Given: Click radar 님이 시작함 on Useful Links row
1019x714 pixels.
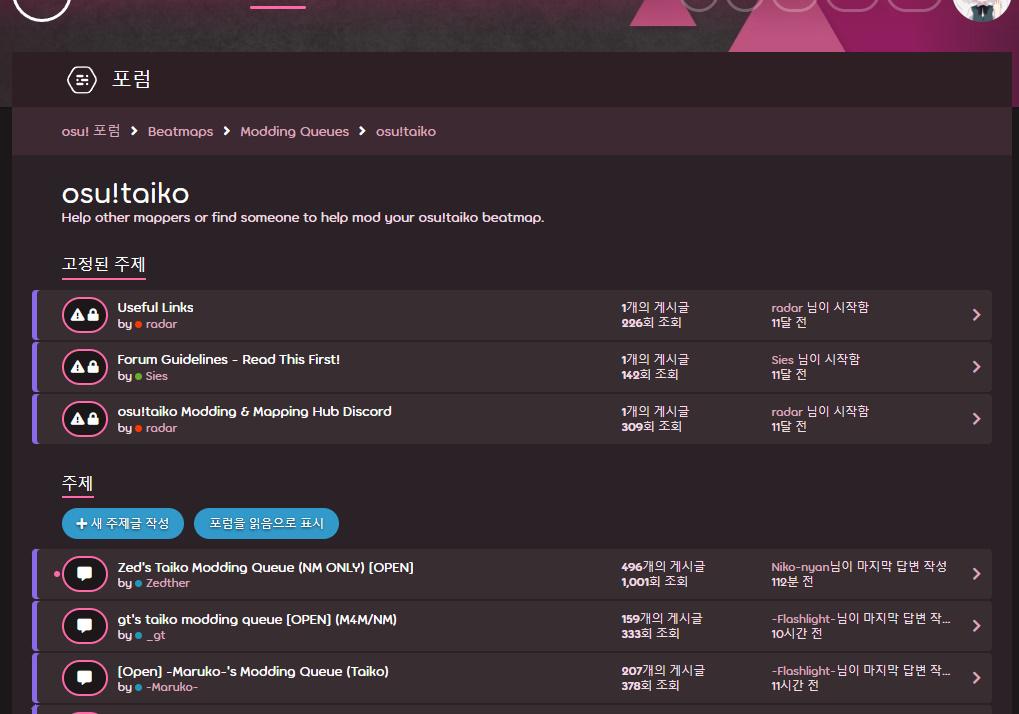Looking at the screenshot, I should [x=820, y=307].
